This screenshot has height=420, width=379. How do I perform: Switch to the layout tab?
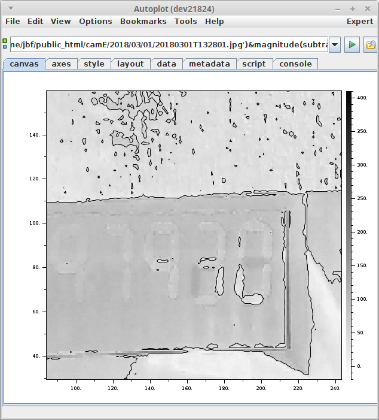click(130, 64)
